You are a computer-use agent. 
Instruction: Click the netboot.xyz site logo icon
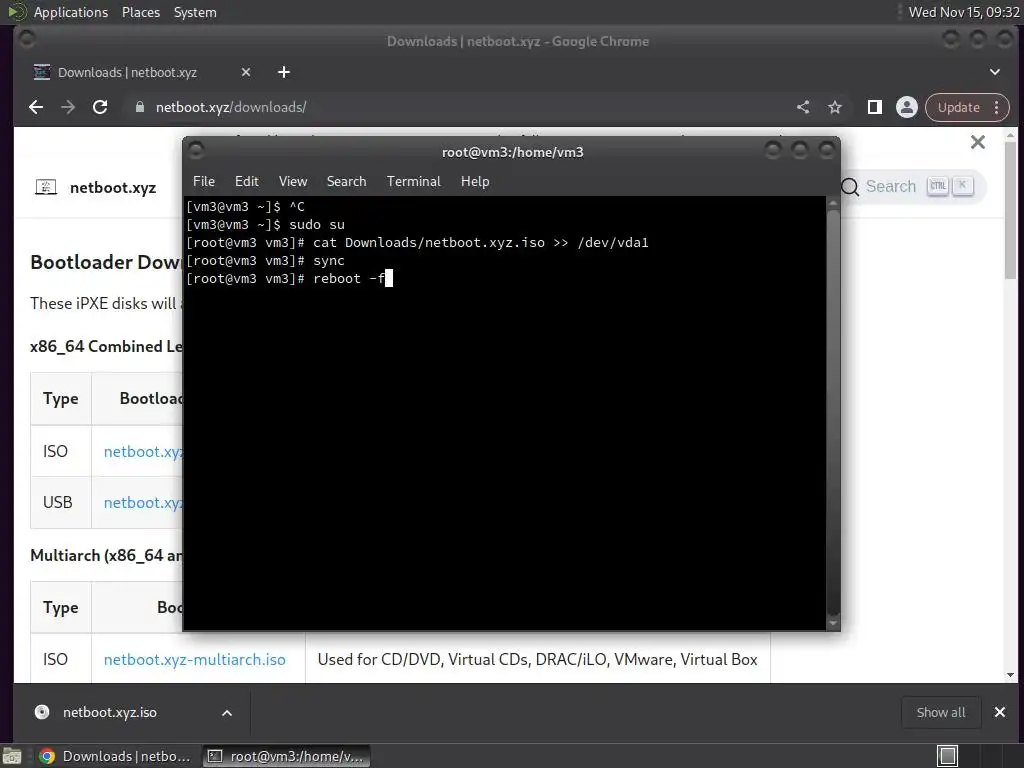(46, 187)
